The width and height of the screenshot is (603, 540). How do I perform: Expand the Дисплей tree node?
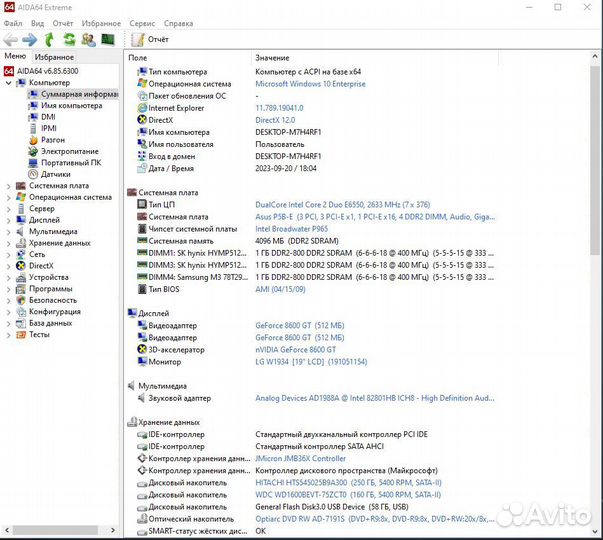click(x=8, y=221)
